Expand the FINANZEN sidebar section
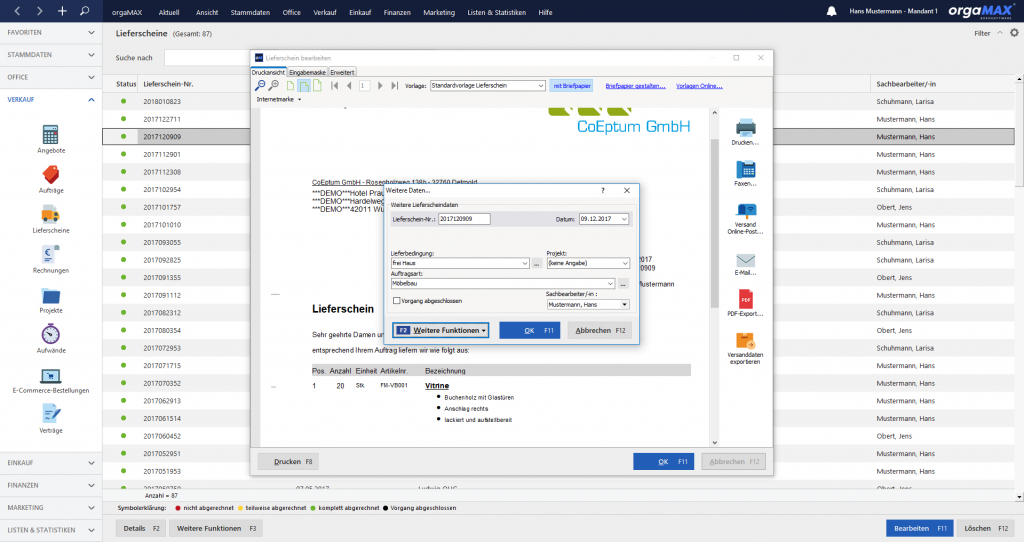This screenshot has height=542, width=1024. tap(51, 485)
